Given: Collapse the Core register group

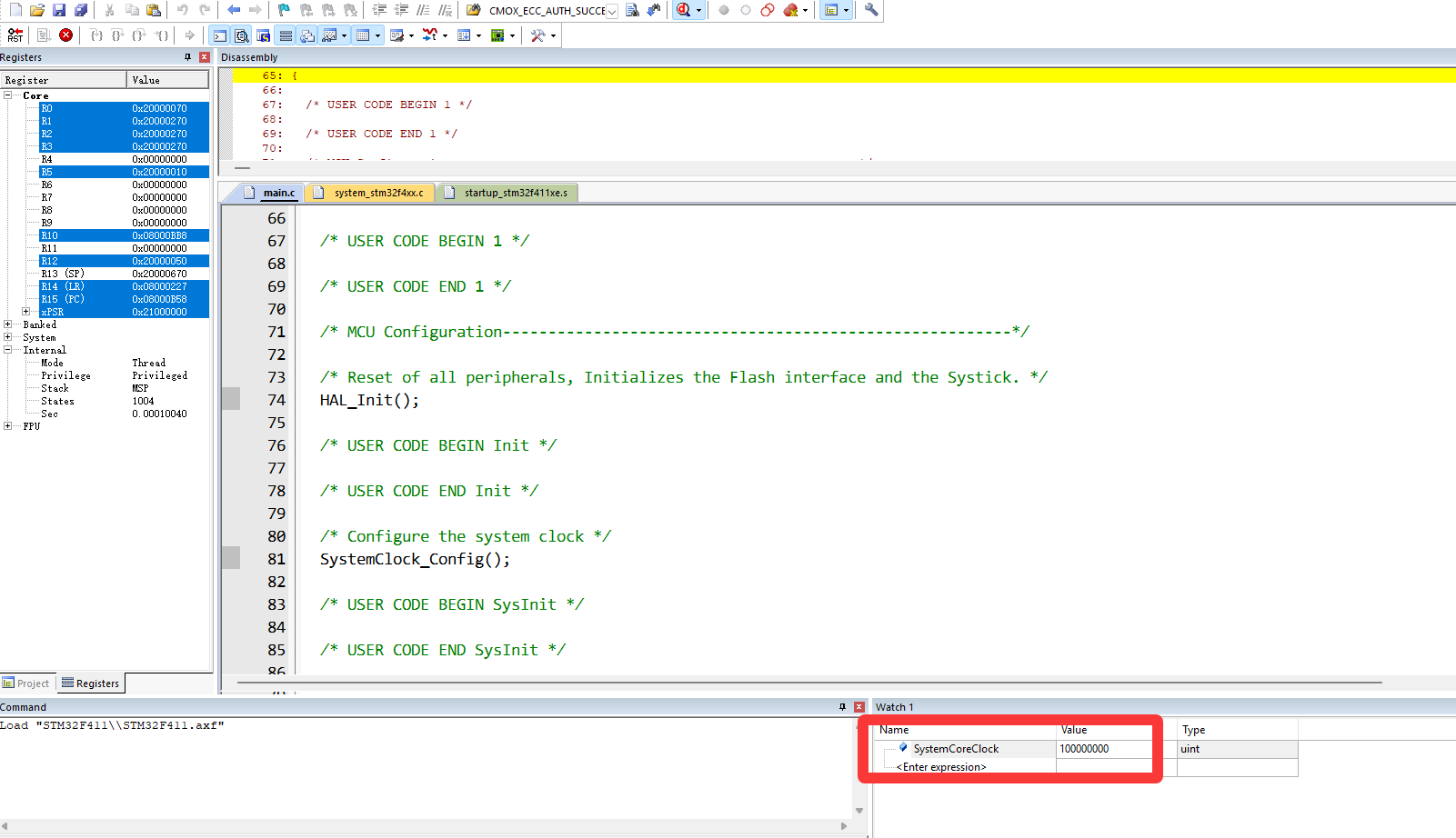Looking at the screenshot, I should (x=8, y=95).
